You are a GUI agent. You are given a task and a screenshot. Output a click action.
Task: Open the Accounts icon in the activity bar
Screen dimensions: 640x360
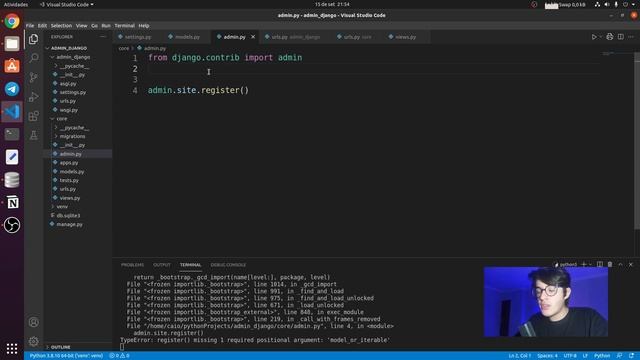point(34,322)
